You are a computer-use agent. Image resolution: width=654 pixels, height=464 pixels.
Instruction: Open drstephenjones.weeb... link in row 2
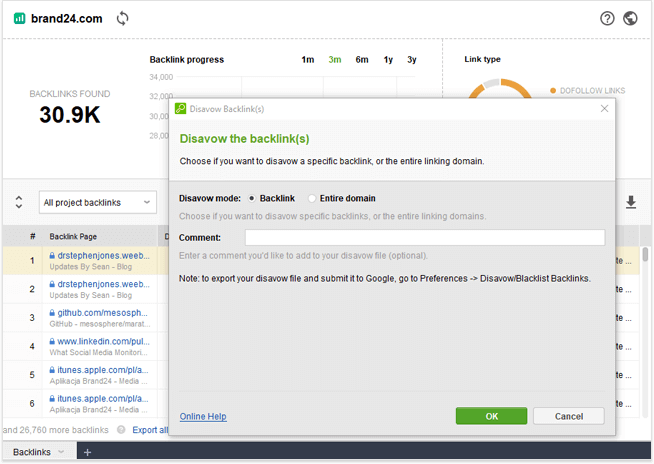[x=103, y=284]
